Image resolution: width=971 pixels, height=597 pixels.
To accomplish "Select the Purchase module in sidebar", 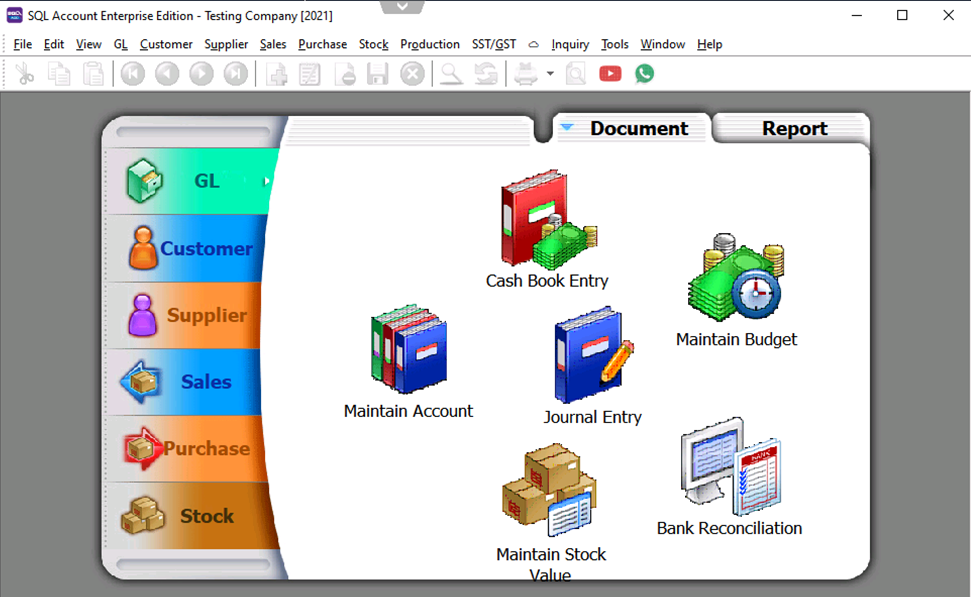I will [190, 449].
